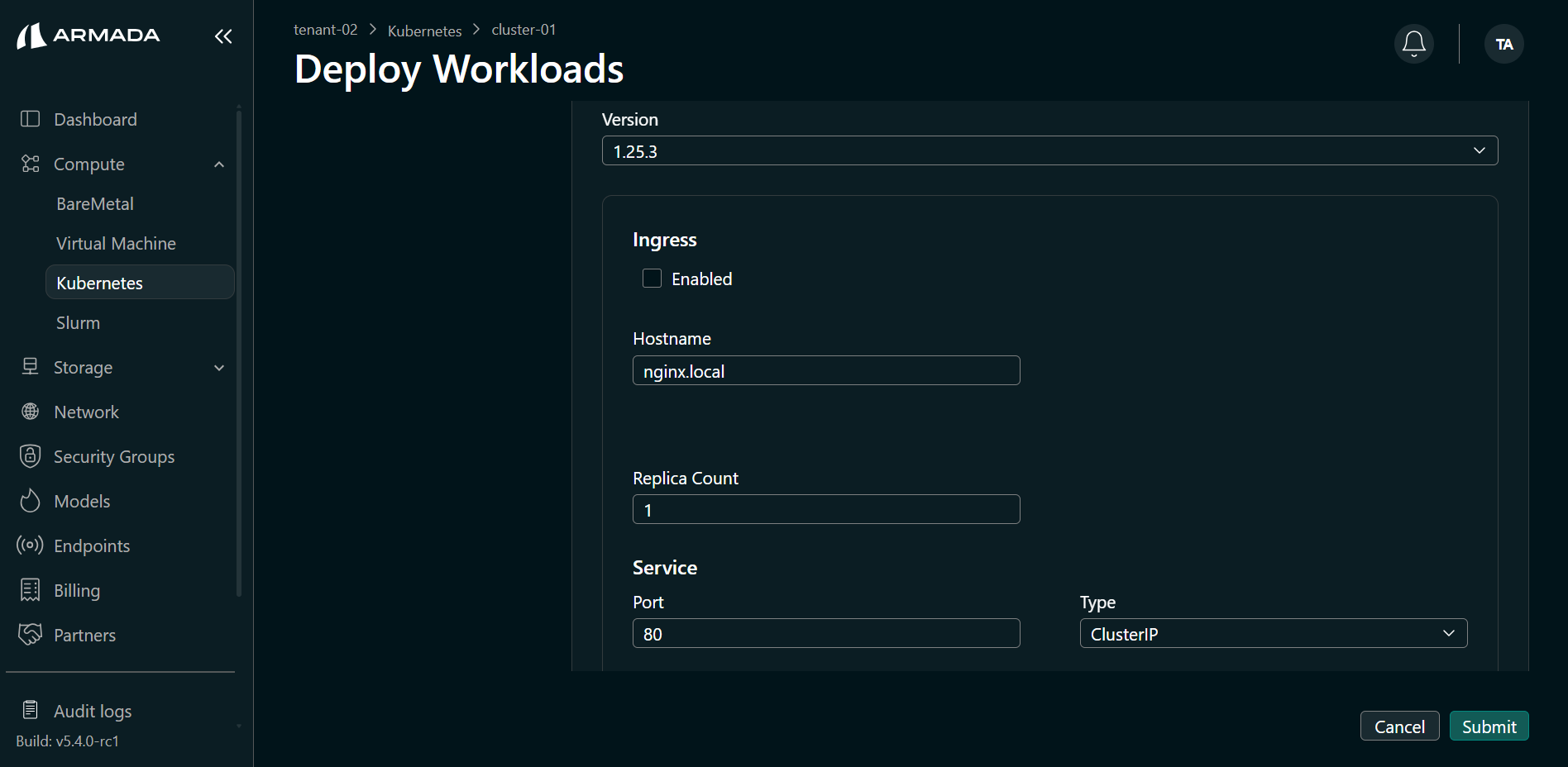Click the Service section heading
The image size is (1568, 767).
[x=664, y=568]
